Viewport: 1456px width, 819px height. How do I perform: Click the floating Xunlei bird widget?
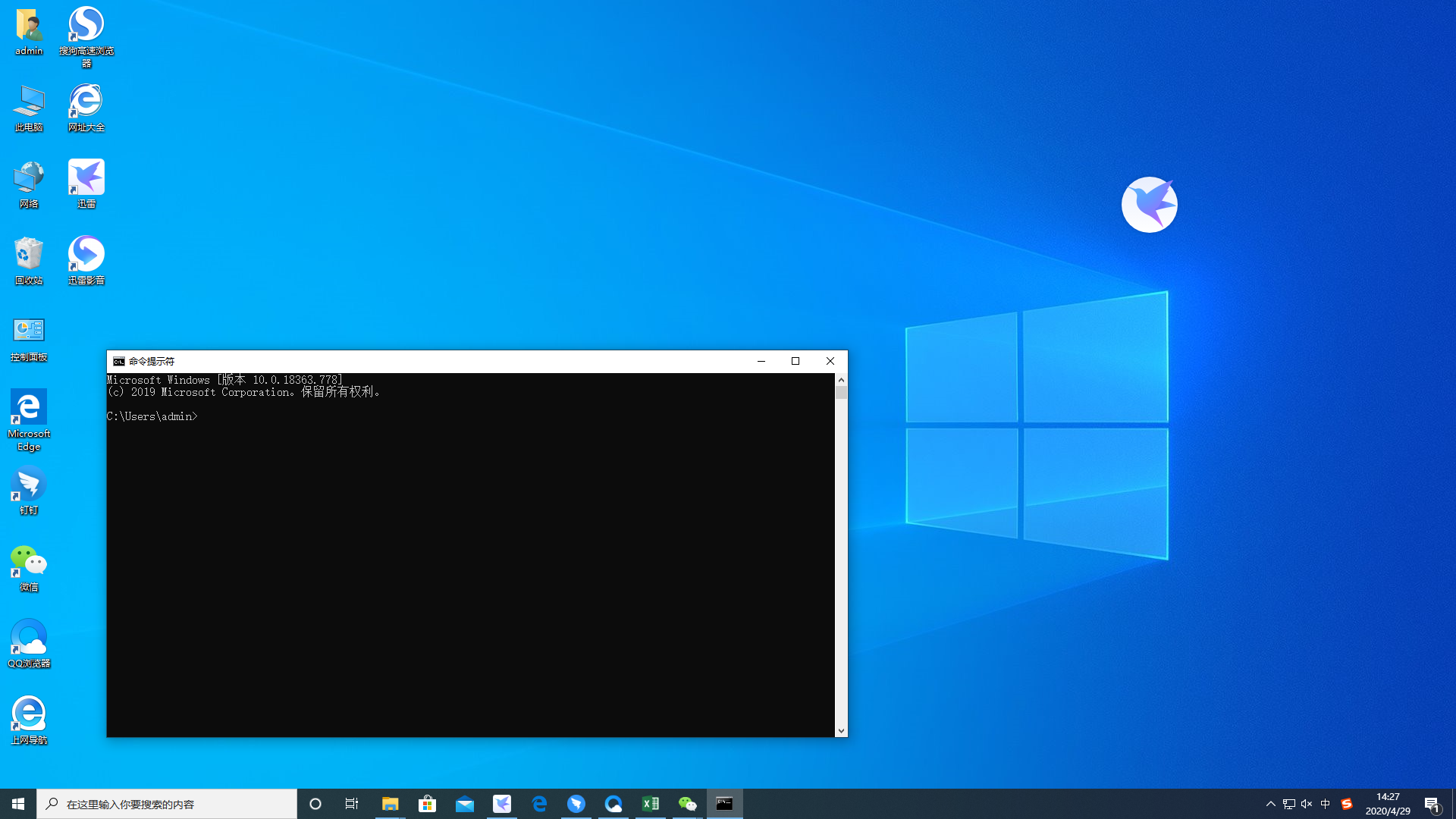click(1149, 205)
